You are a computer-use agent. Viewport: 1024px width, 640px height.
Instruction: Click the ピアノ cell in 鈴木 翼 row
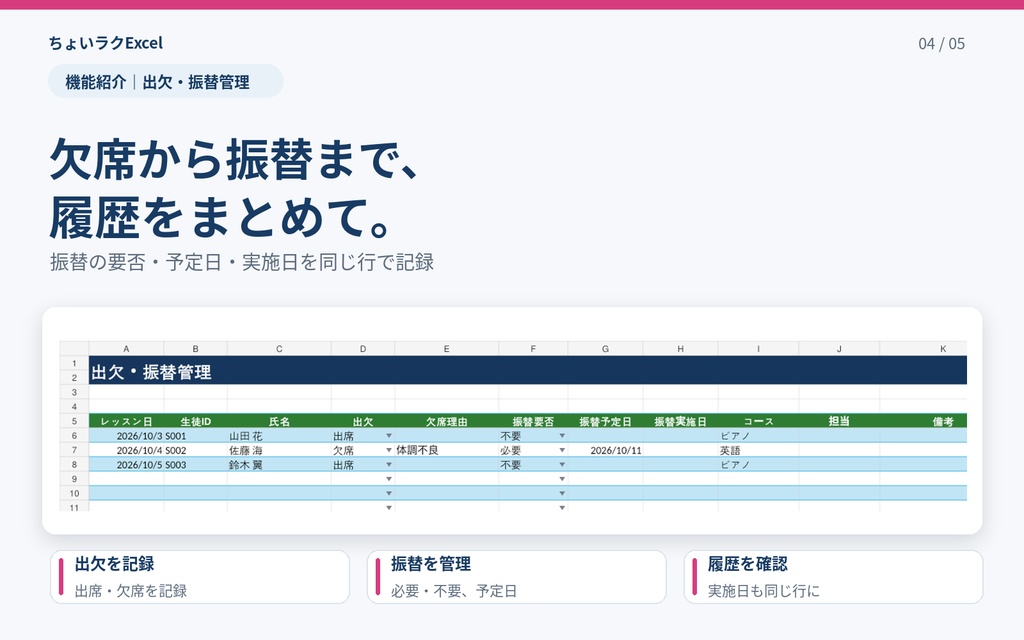[758, 464]
